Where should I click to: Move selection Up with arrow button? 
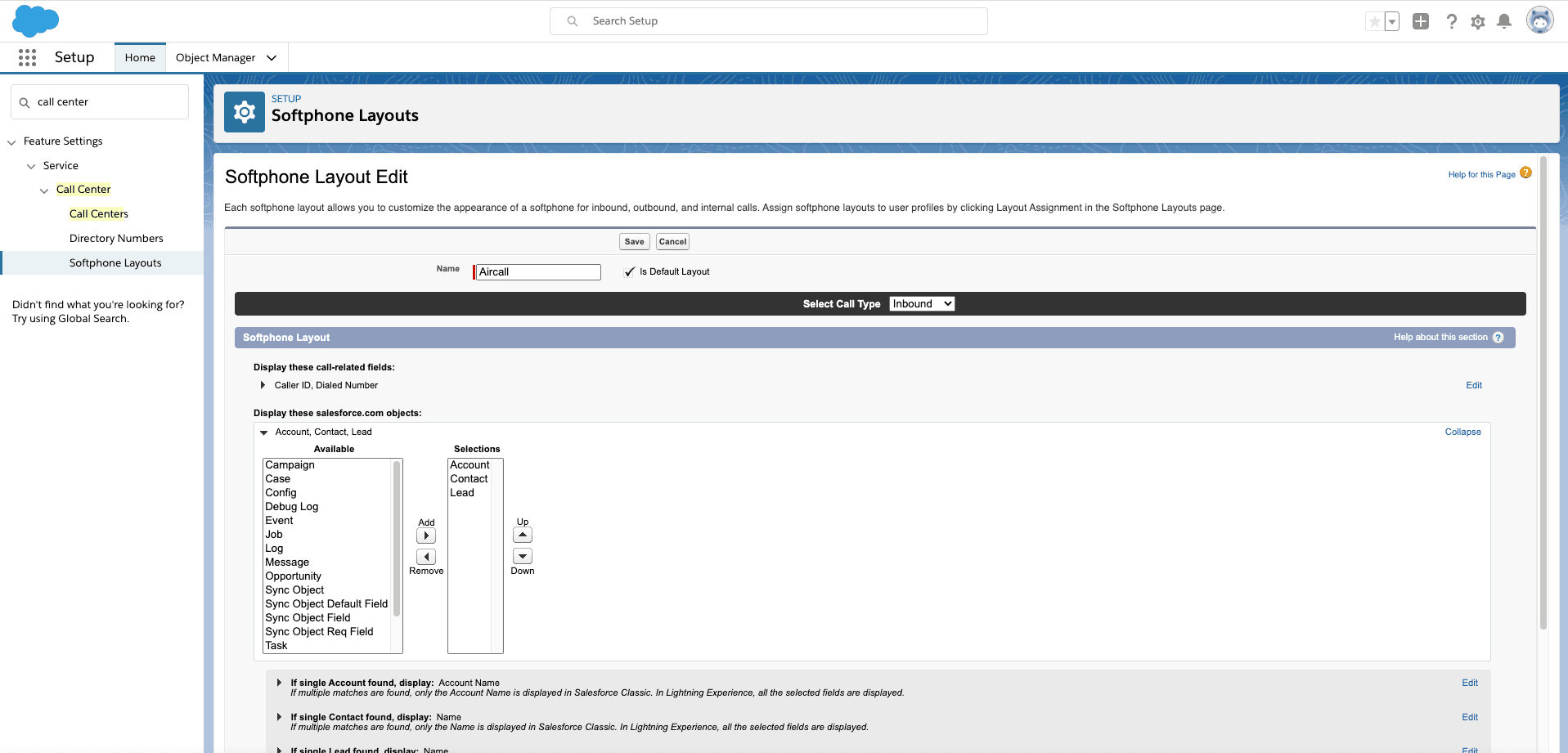(523, 535)
